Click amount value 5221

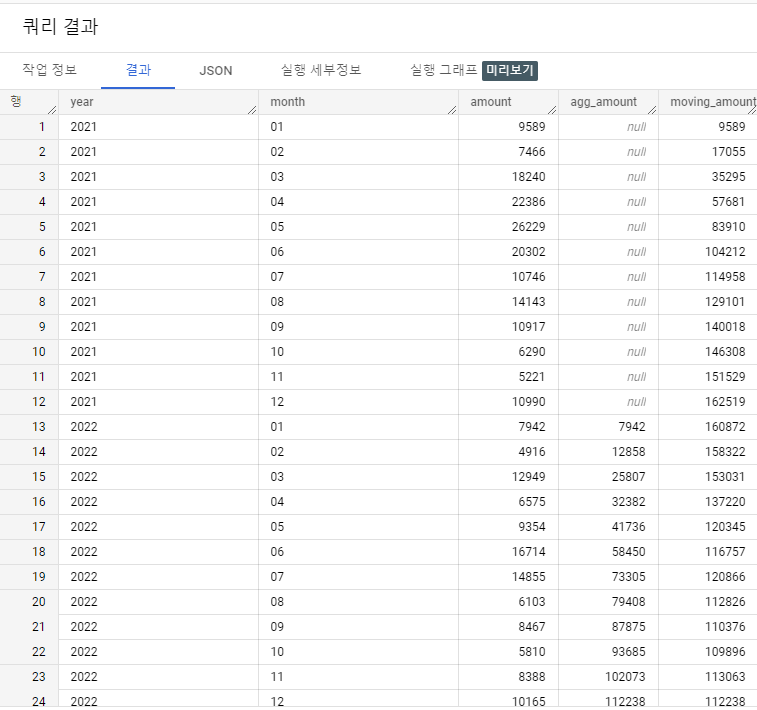[x=532, y=377]
